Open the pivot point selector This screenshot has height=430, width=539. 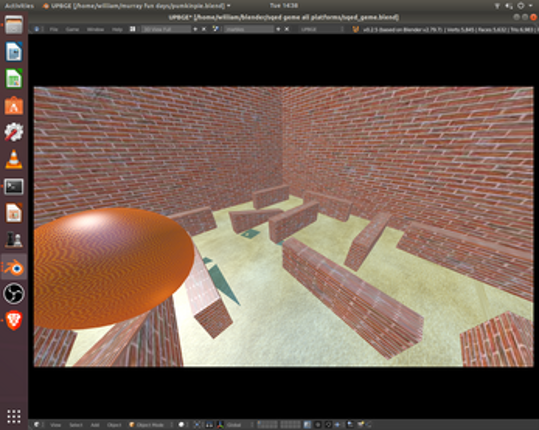197,425
